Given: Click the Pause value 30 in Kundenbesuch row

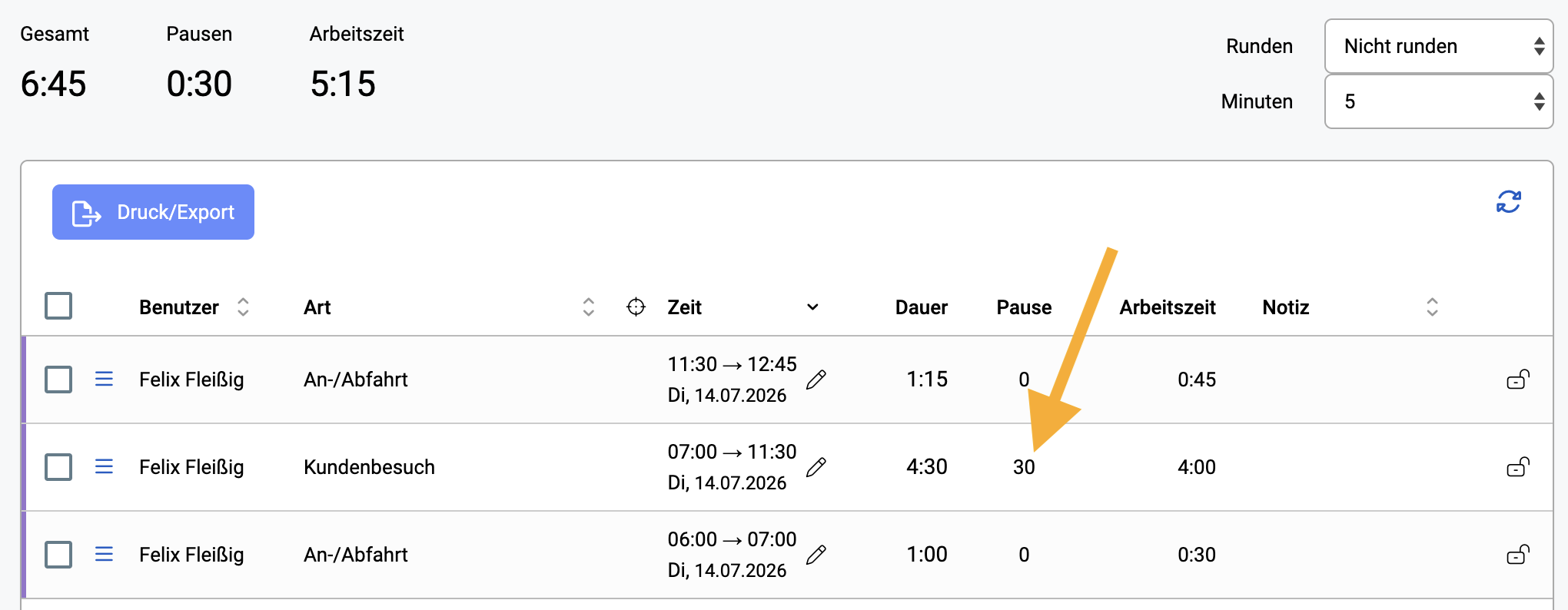Looking at the screenshot, I should [x=1024, y=467].
